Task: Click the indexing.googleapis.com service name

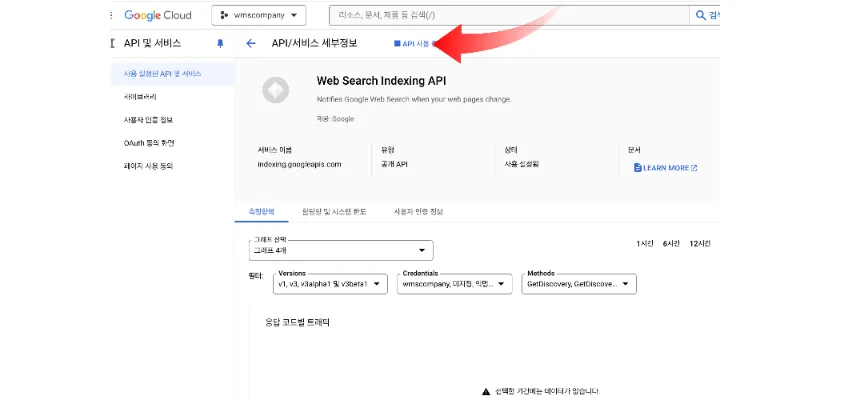Action: [x=299, y=164]
